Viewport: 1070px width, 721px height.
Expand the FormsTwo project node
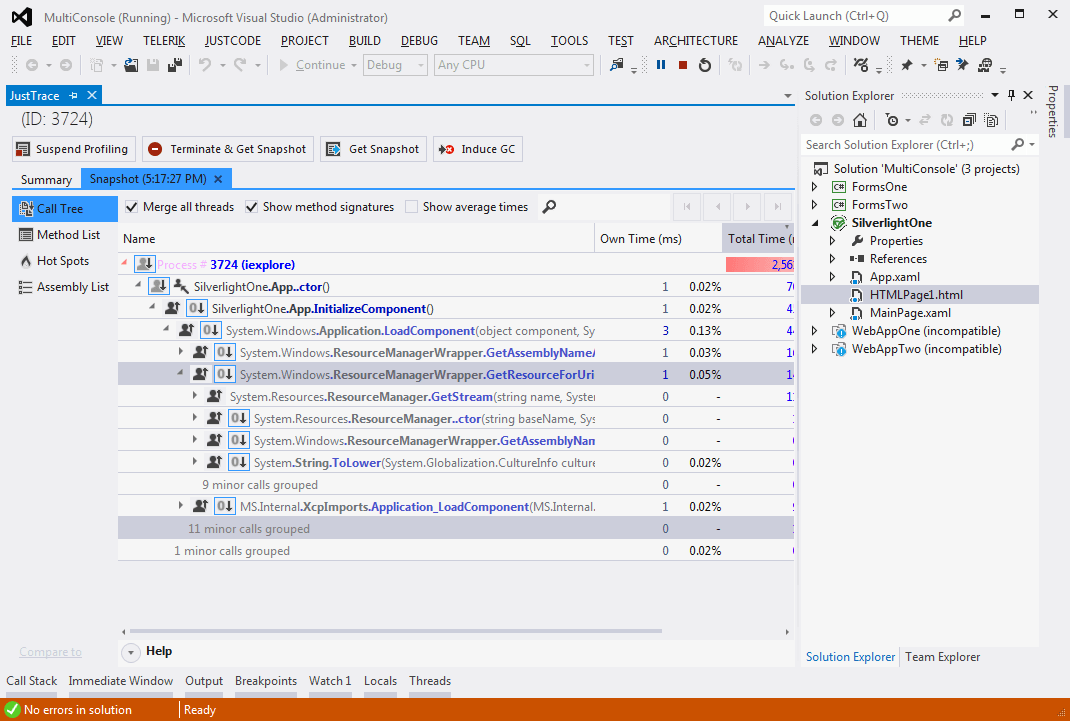[814, 205]
